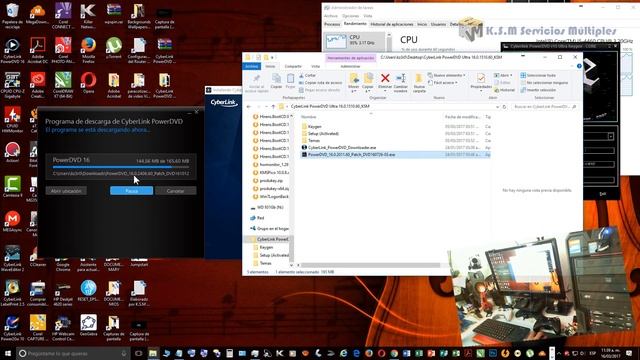This screenshot has width=640, height=360.
Task: Open the CyberLink LabelPrint 2.5 shortcut
Action: (x=12, y=293)
